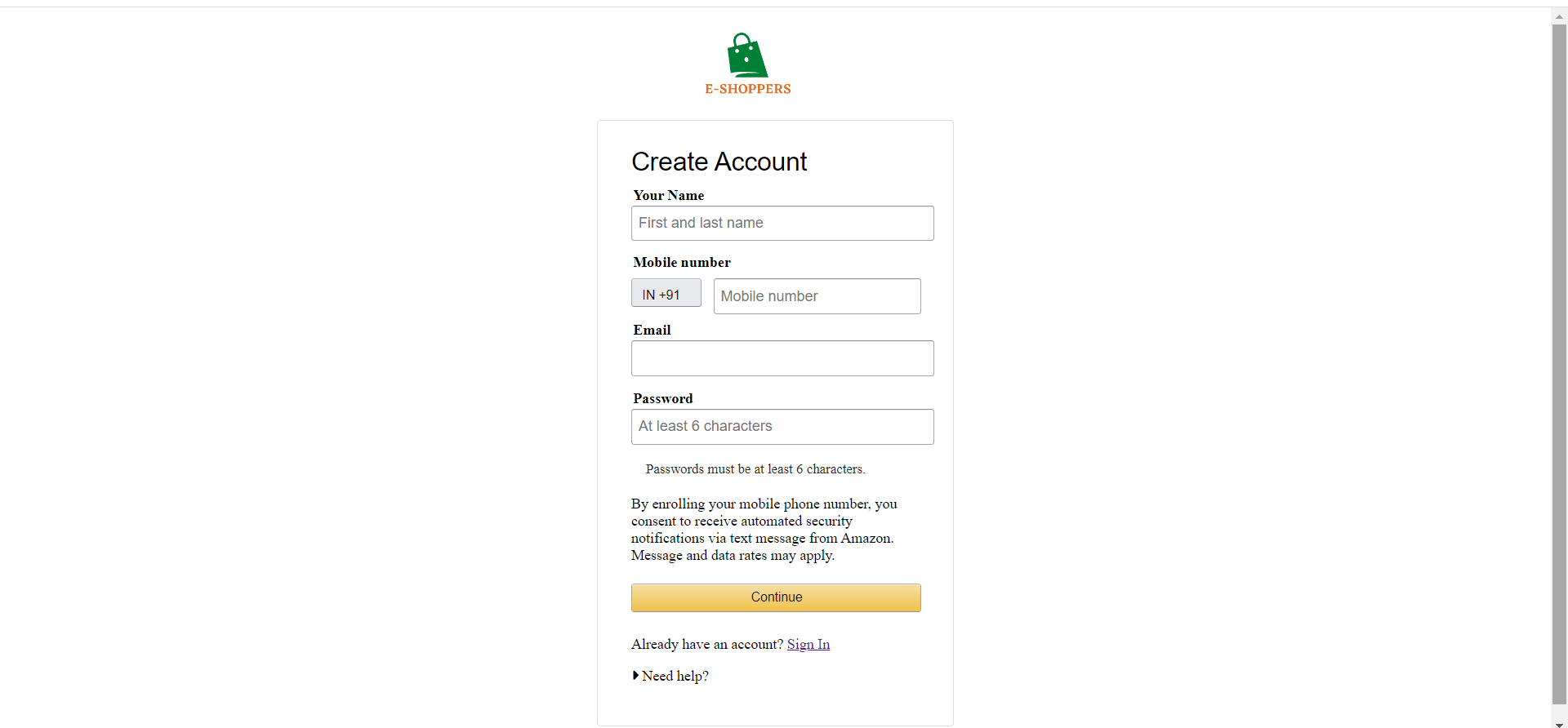Click the yellow Continue button
This screenshot has width=1568, height=728.
(x=776, y=597)
